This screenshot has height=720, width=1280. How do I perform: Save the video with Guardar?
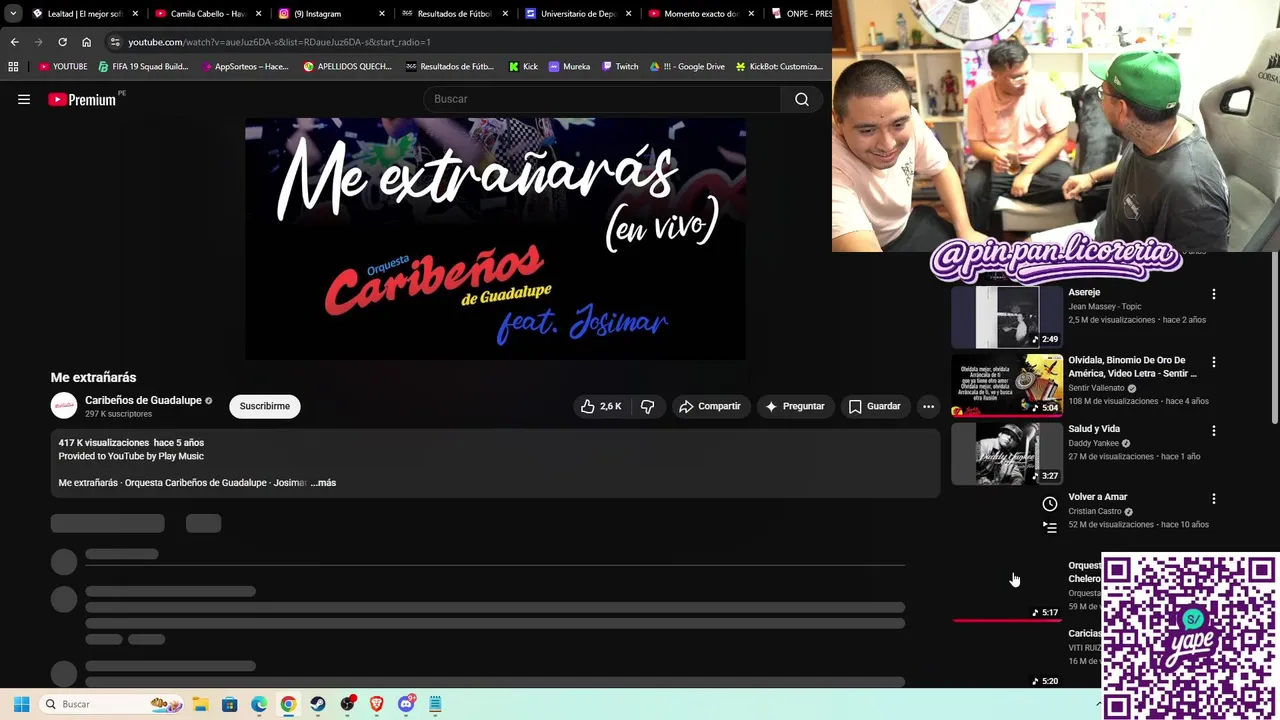coord(875,406)
